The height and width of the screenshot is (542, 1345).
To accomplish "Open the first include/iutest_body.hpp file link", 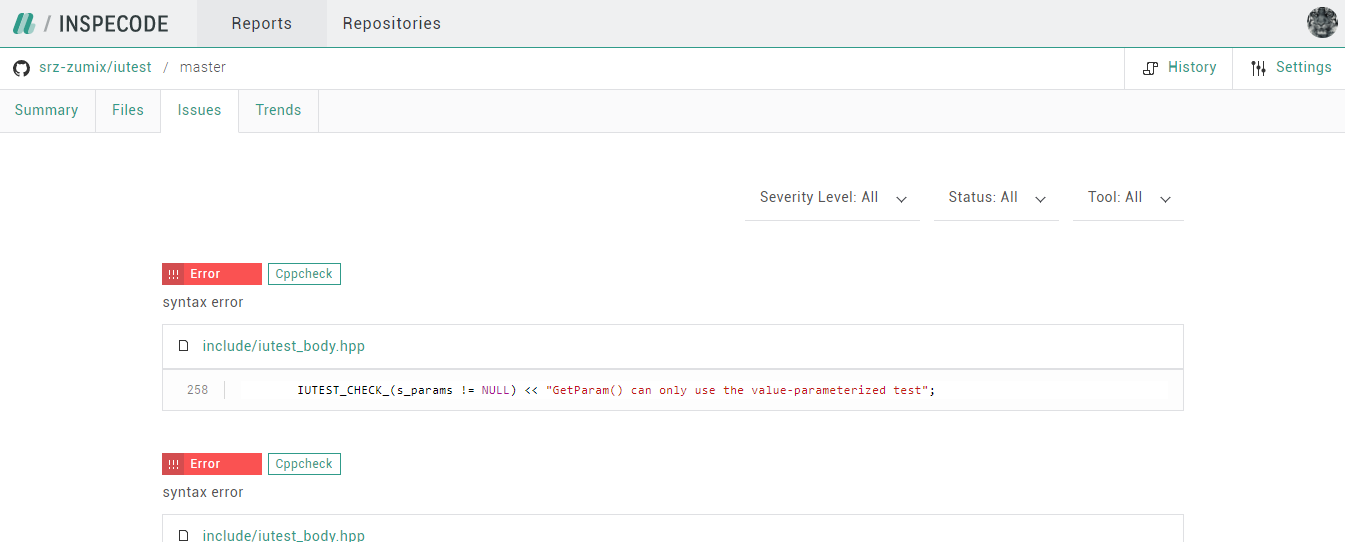I will [x=283, y=347].
